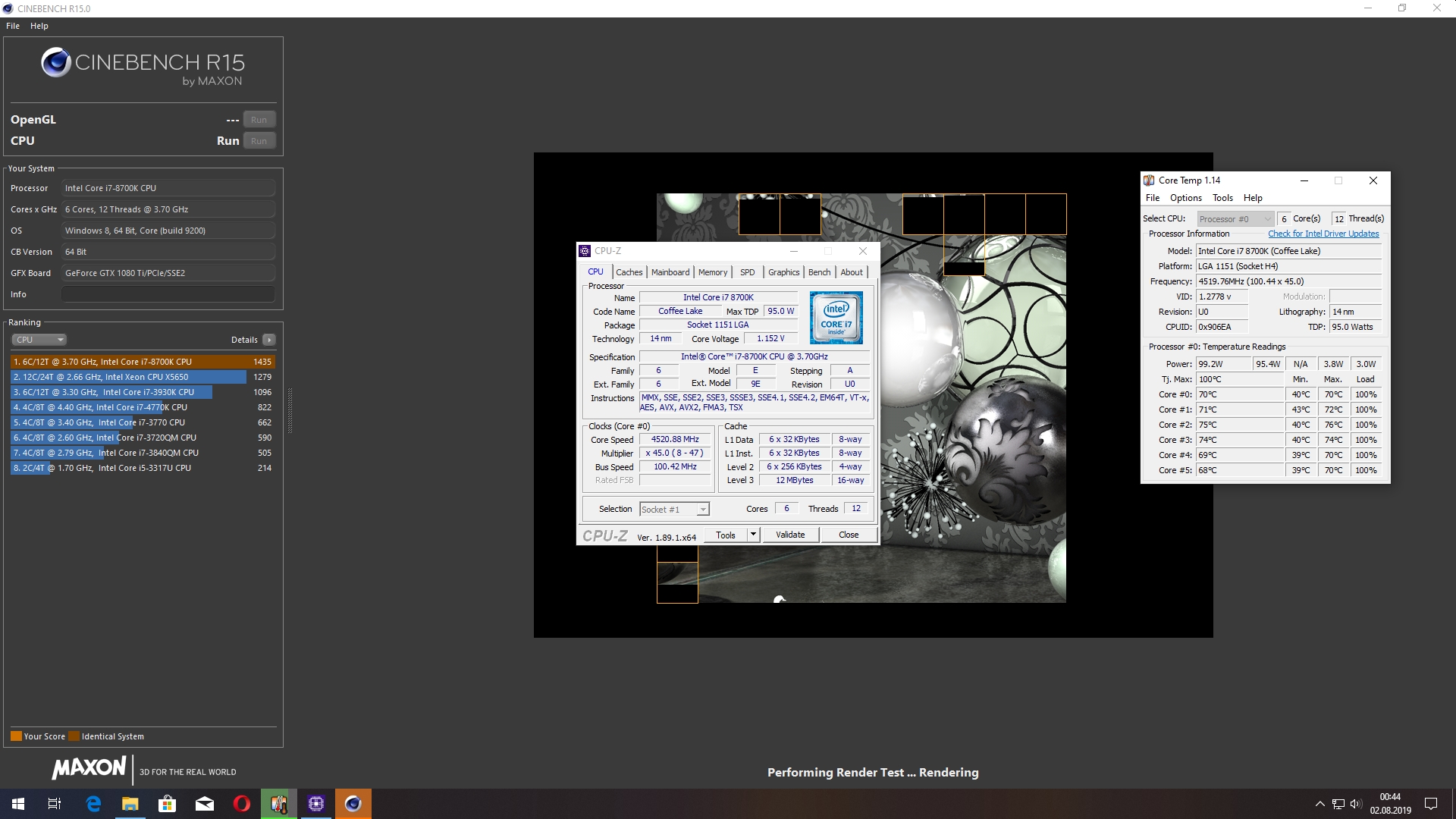Expand CPU-Z Tools dropdown arrow

point(753,535)
